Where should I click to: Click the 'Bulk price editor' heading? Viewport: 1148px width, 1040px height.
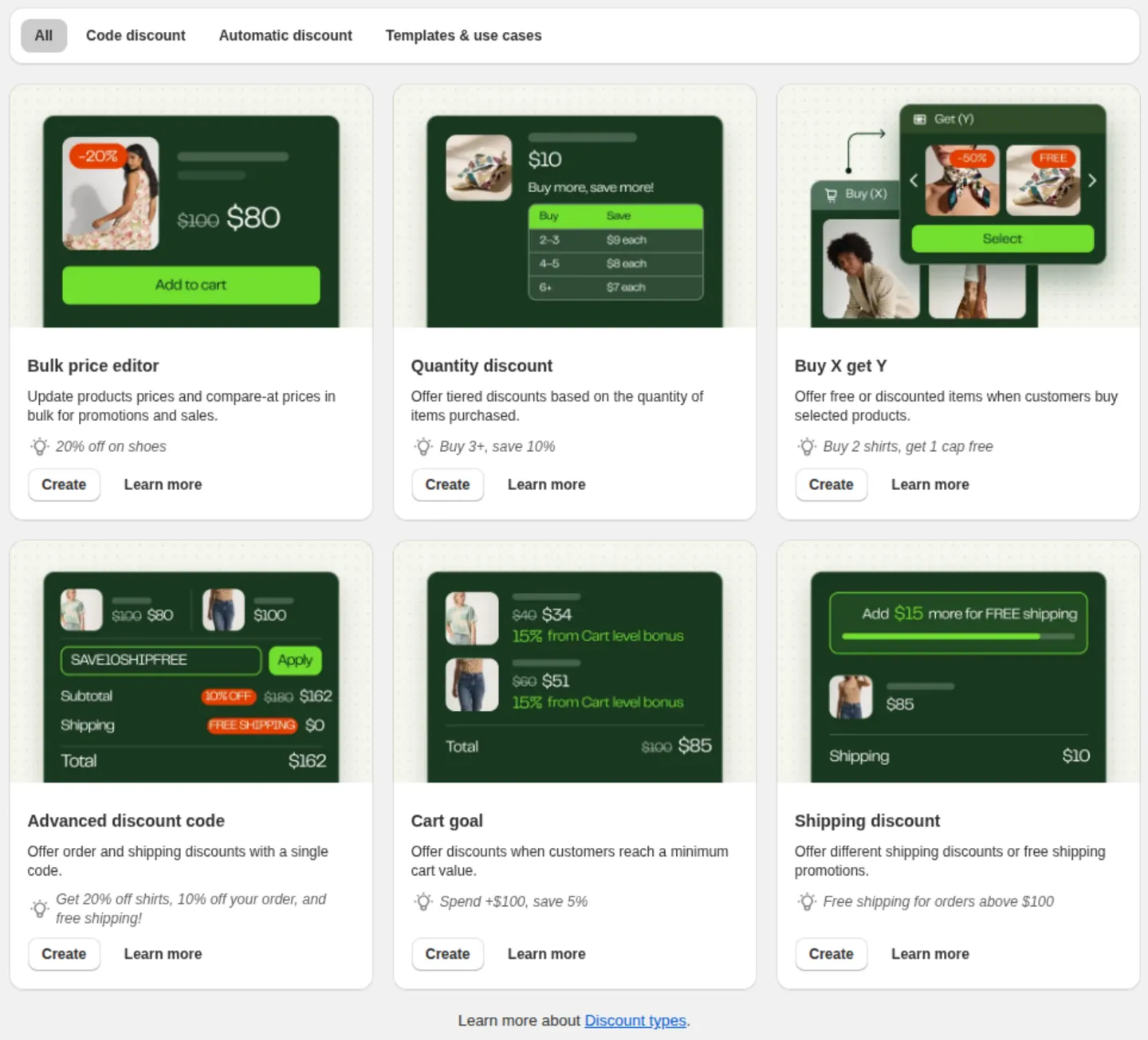pyautogui.click(x=93, y=366)
